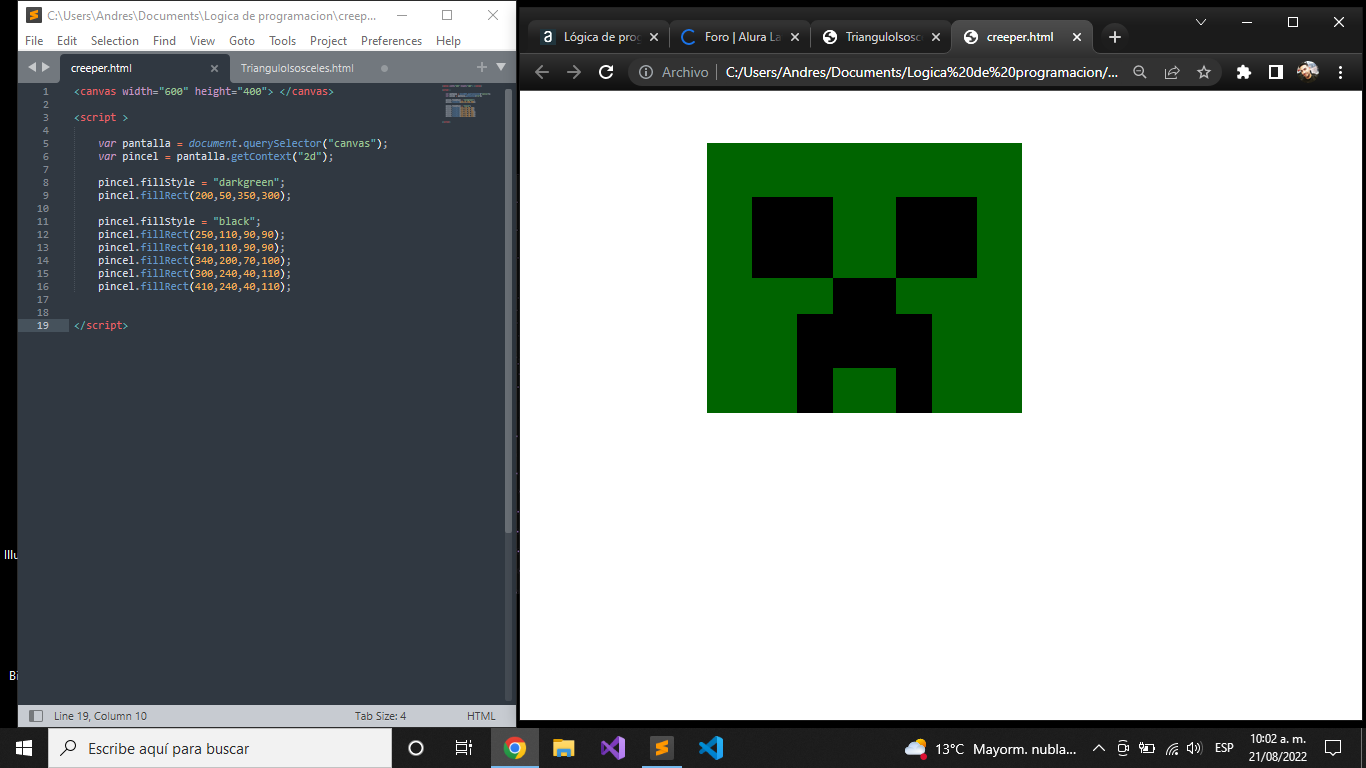Click unsaved dot on TrianguloIsosceles.html tab
This screenshot has height=768, width=1366.
point(384,68)
